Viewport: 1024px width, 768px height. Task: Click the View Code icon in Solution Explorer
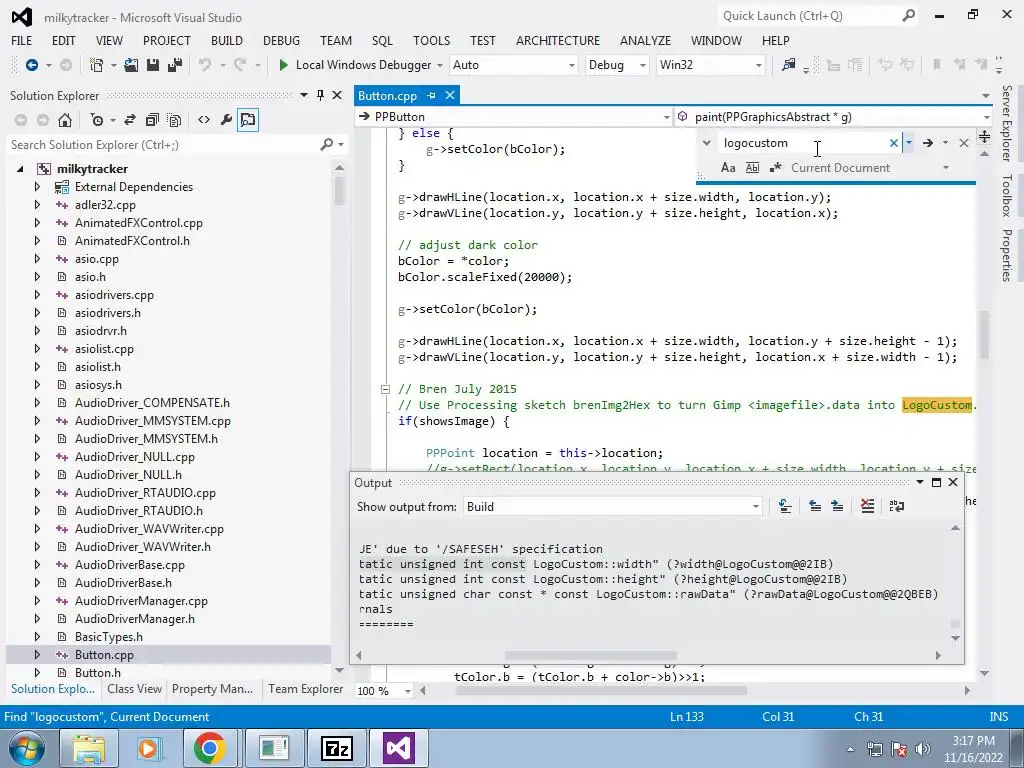(204, 120)
